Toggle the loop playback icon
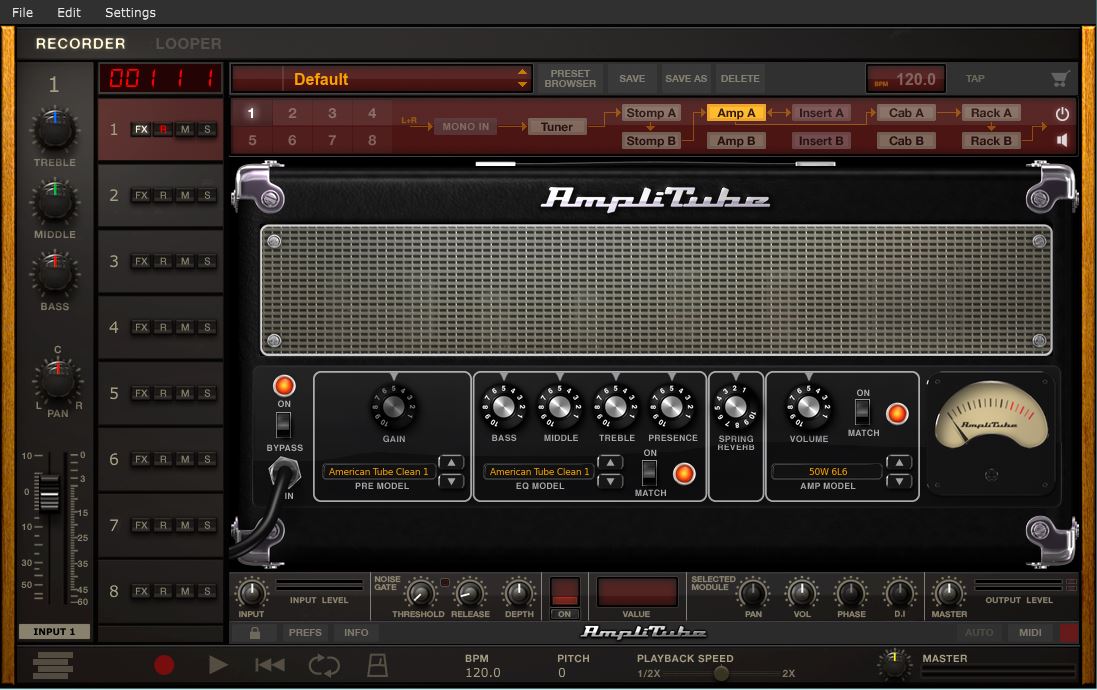 coord(324,666)
